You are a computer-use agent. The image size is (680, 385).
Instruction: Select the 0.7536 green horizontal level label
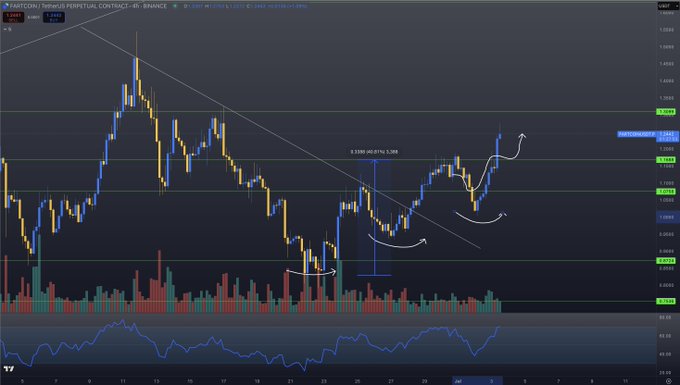[x=666, y=301]
